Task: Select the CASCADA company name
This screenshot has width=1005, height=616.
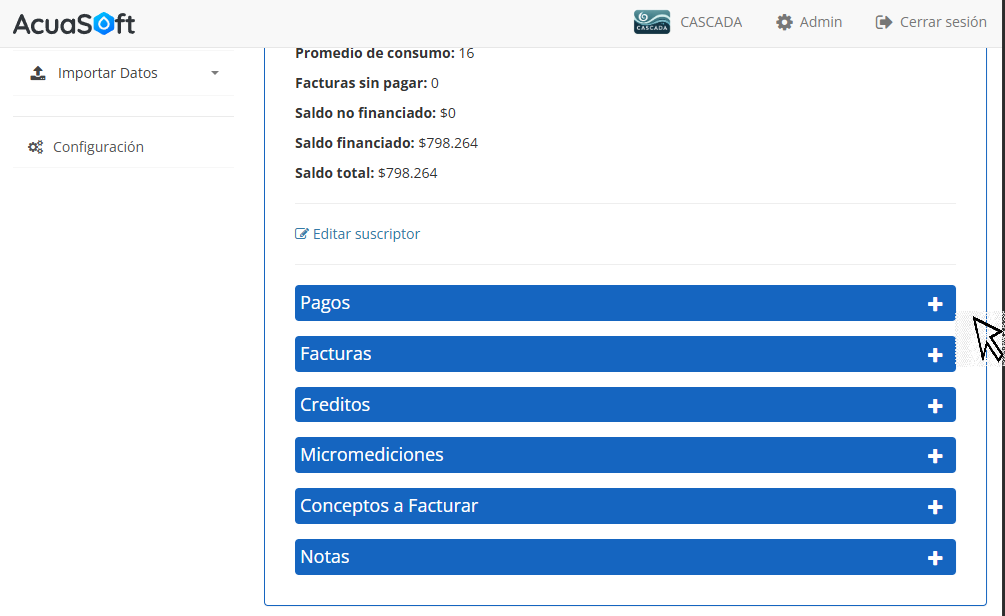Action: click(711, 22)
